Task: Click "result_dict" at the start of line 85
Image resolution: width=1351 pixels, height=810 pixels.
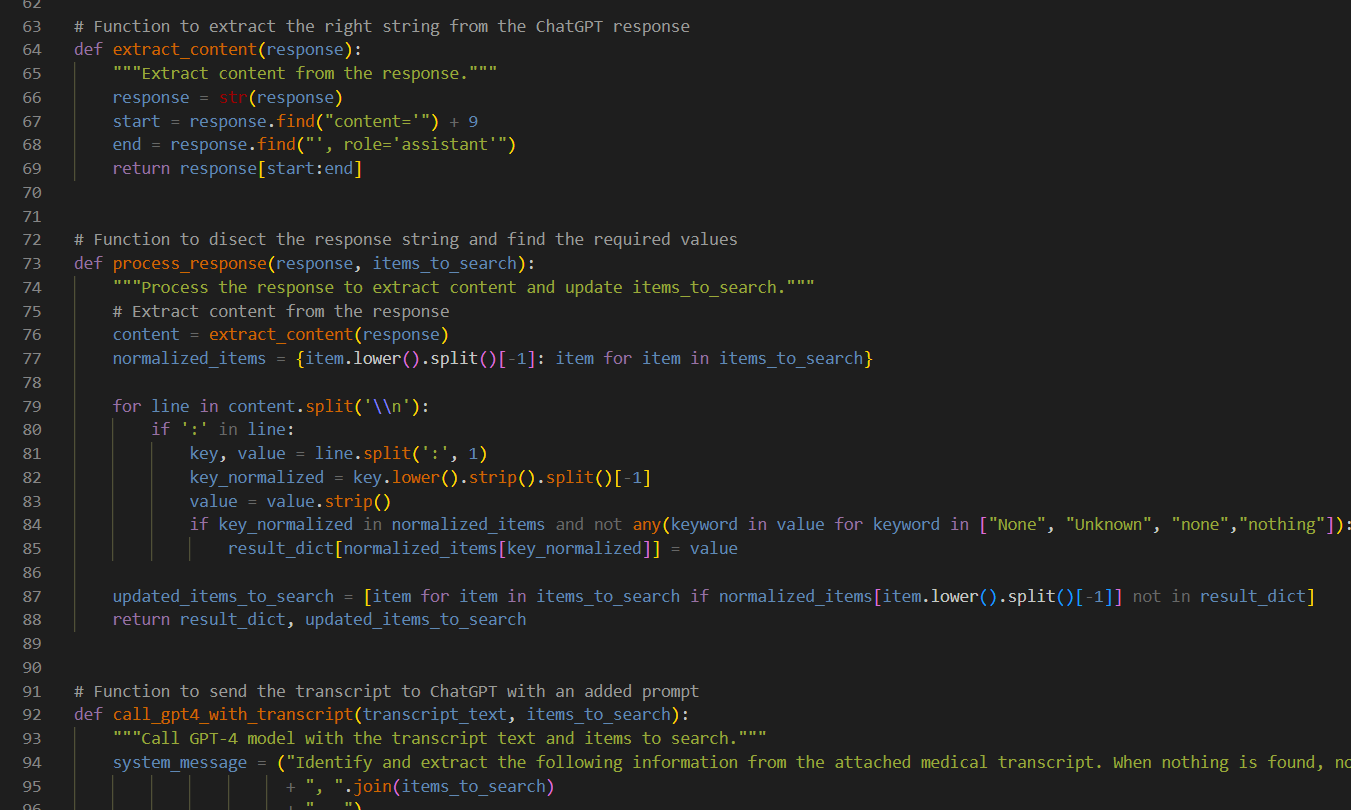Action: click(x=281, y=549)
